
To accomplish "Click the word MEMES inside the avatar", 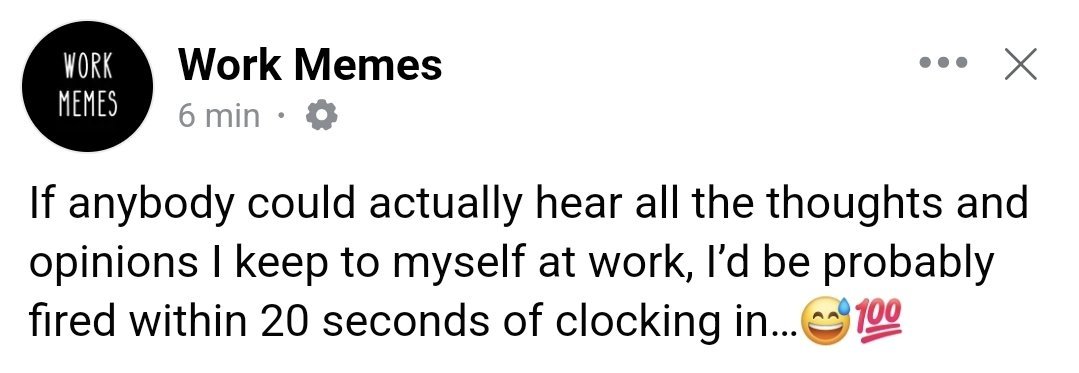I will click(88, 103).
